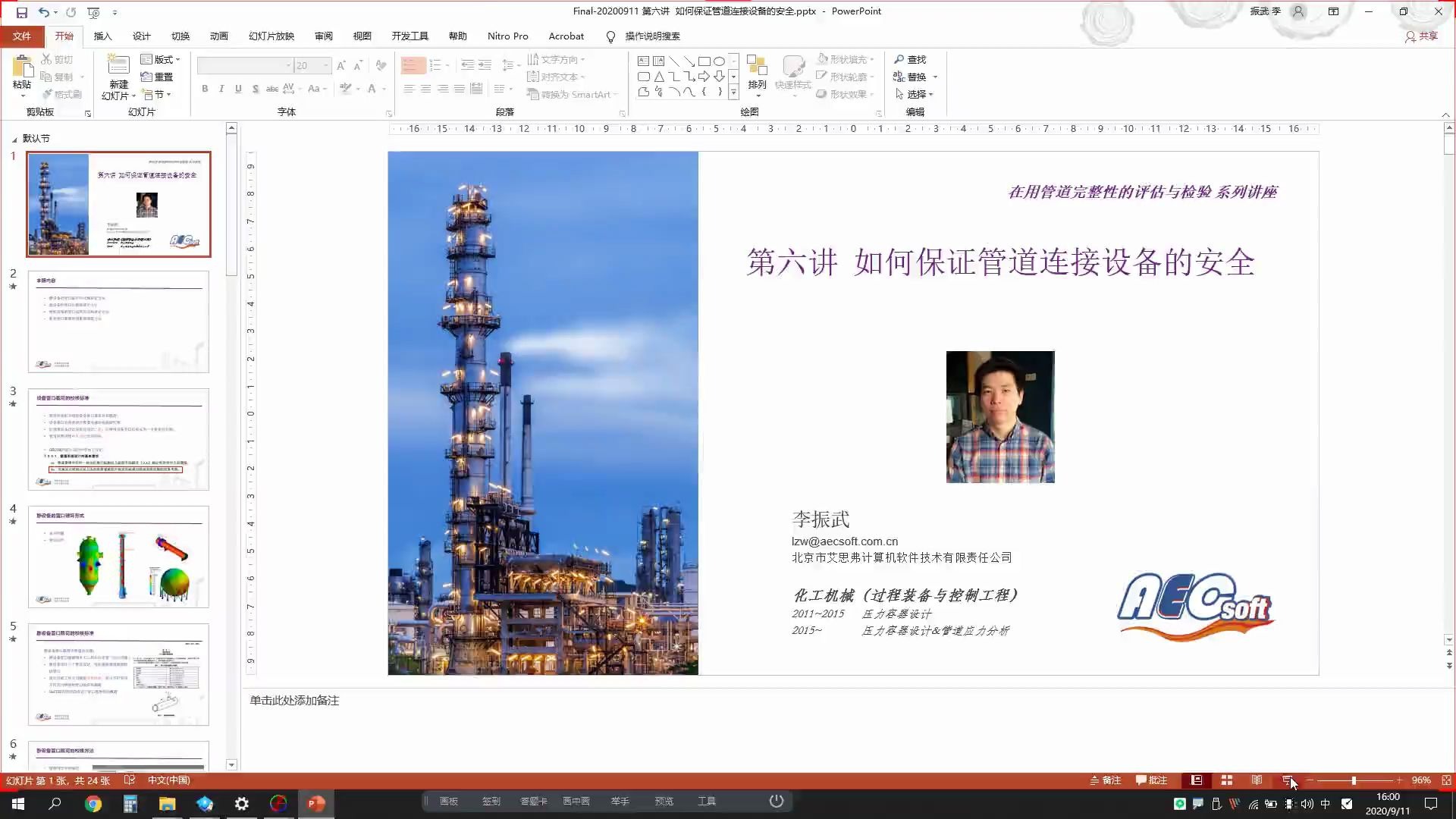1456x819 pixels.
Task: Open the Slide Show (幻灯片放映) tab
Action: 271,36
